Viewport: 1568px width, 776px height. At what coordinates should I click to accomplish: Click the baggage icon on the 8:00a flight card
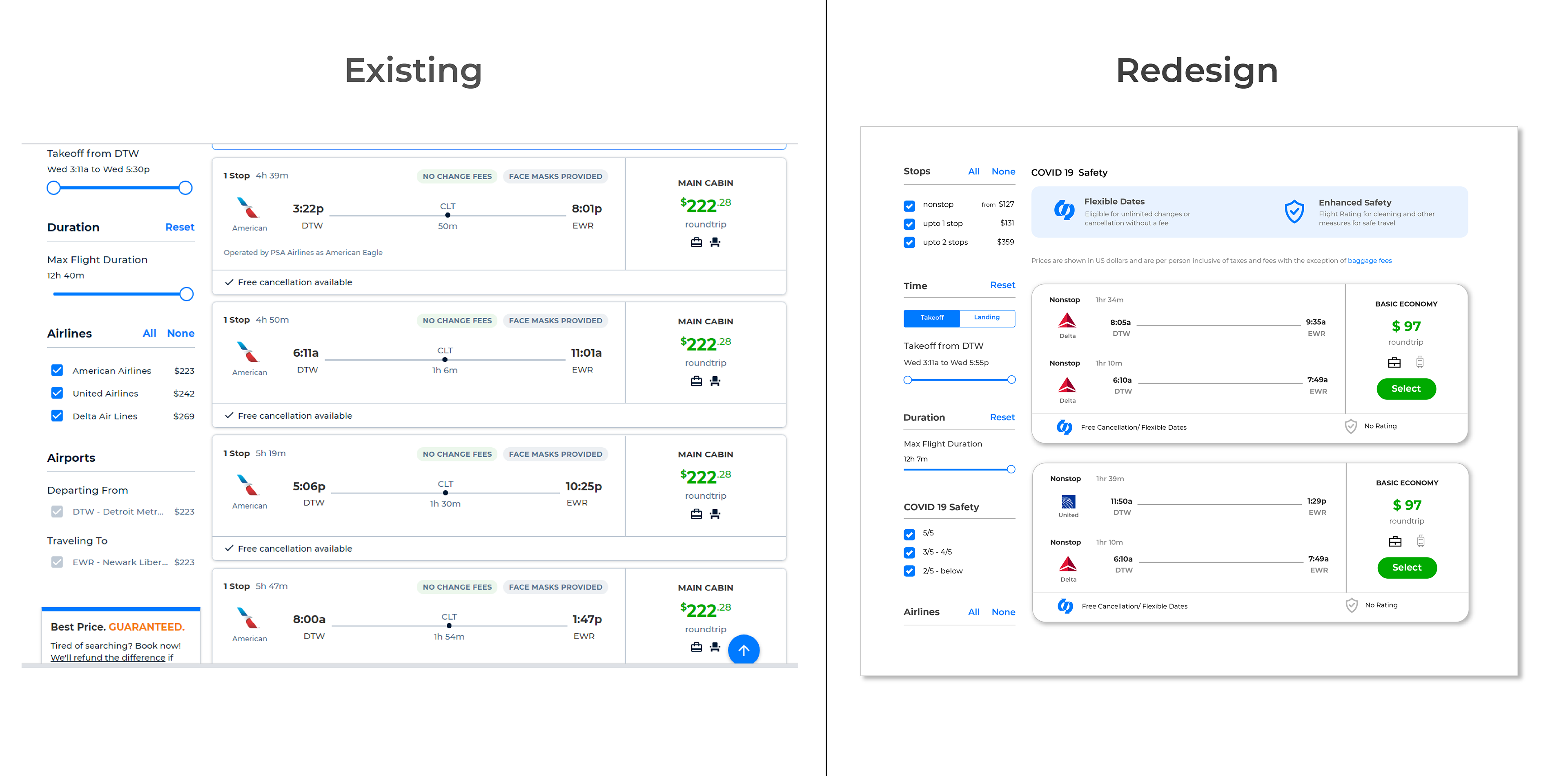[696, 647]
